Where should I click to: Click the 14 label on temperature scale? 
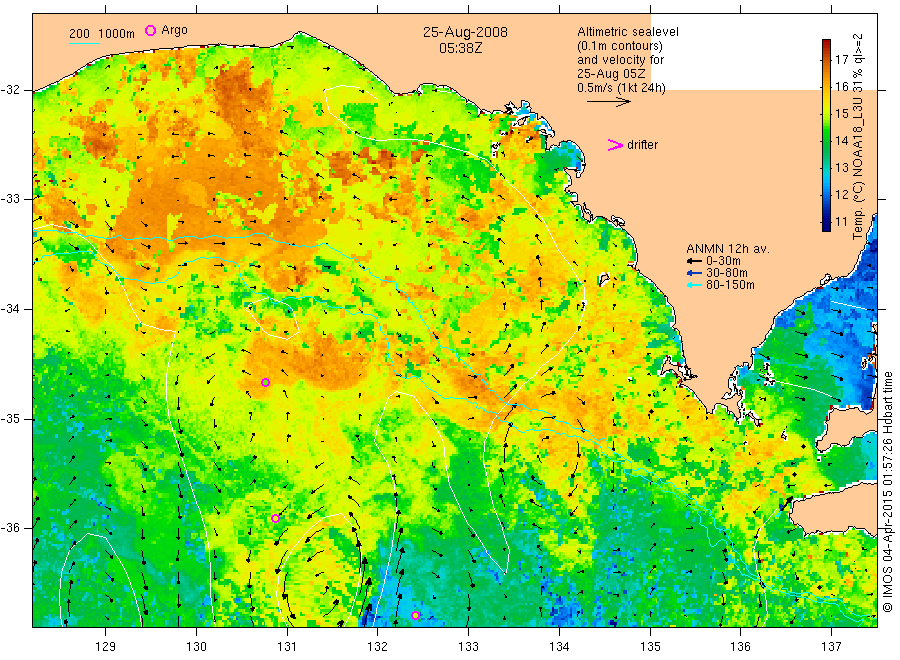[x=841, y=141]
